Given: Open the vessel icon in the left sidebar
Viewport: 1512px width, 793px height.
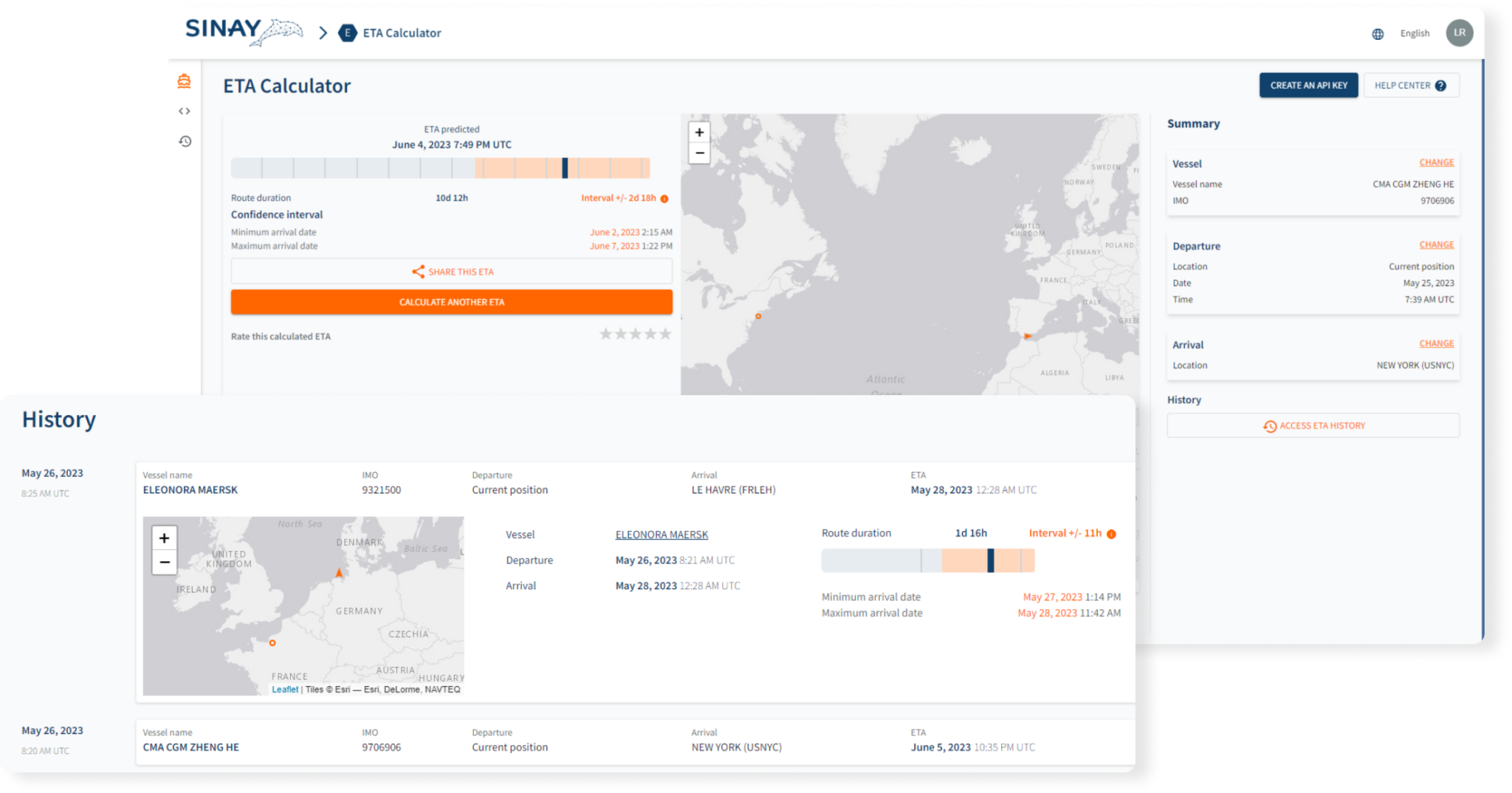Looking at the screenshot, I should click(x=184, y=81).
